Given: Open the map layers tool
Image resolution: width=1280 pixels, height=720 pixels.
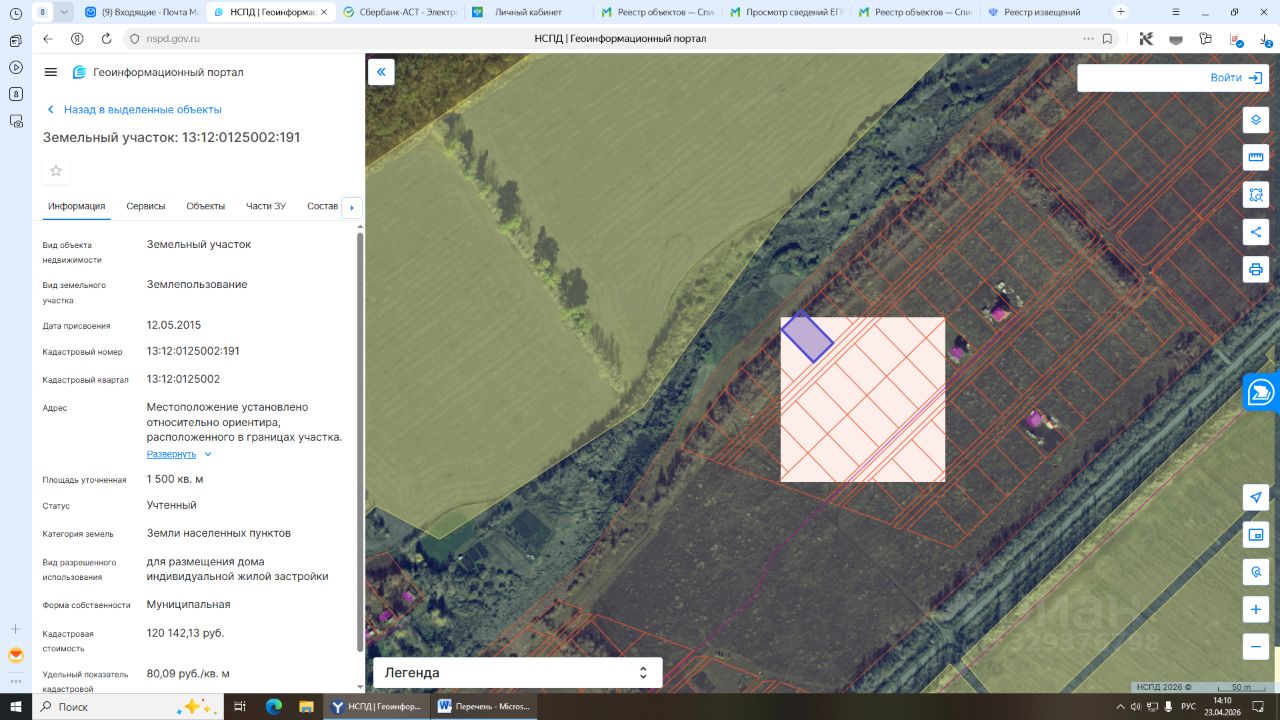Looking at the screenshot, I should click(x=1256, y=120).
